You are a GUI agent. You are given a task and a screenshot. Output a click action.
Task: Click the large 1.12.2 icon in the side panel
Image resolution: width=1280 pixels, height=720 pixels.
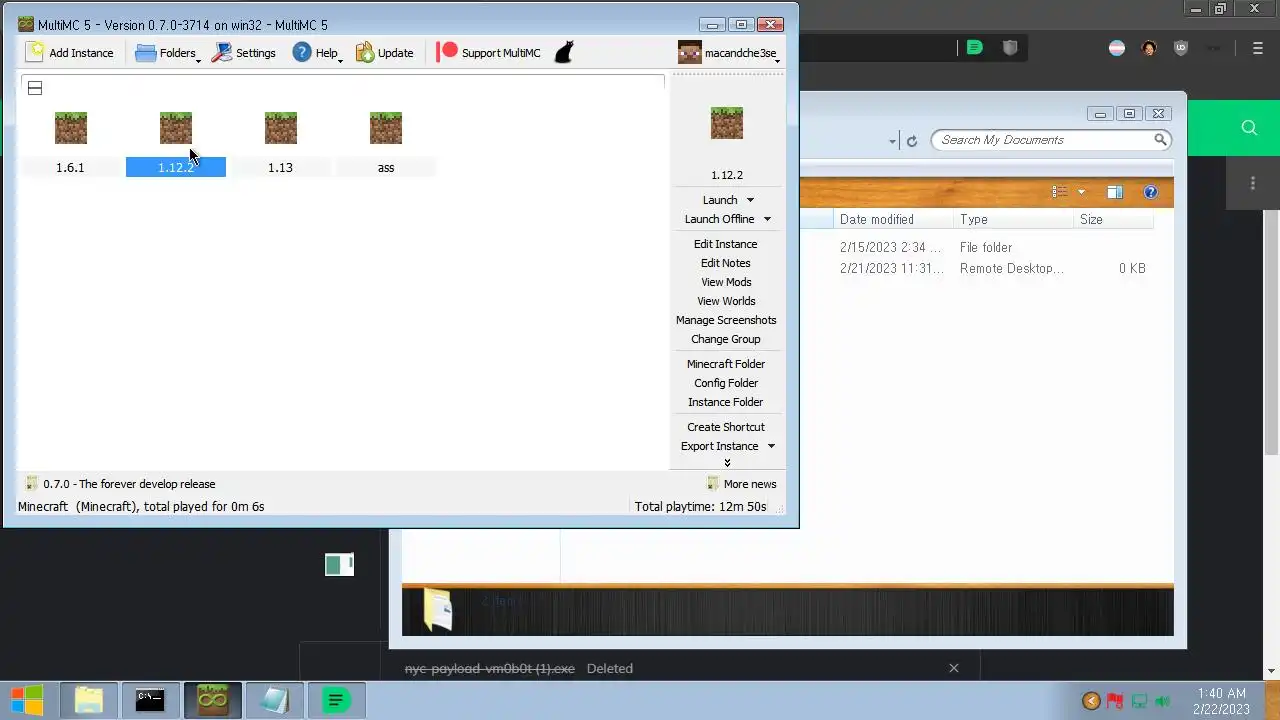pos(727,123)
